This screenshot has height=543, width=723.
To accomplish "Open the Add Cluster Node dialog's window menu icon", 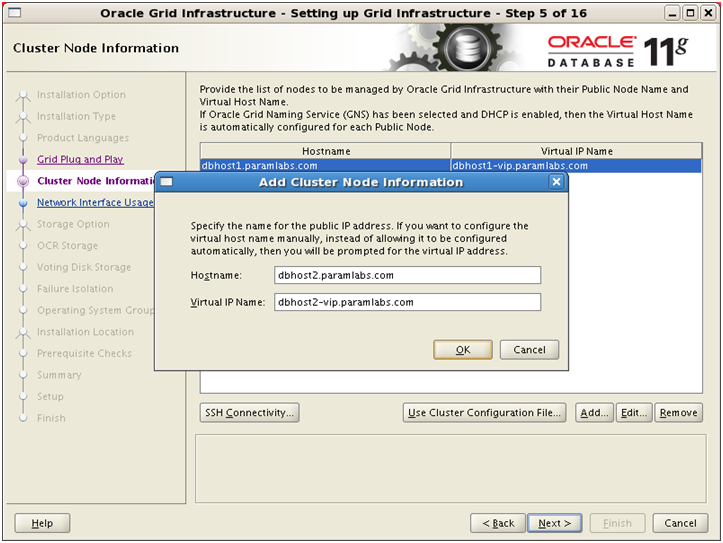I will 166,182.
